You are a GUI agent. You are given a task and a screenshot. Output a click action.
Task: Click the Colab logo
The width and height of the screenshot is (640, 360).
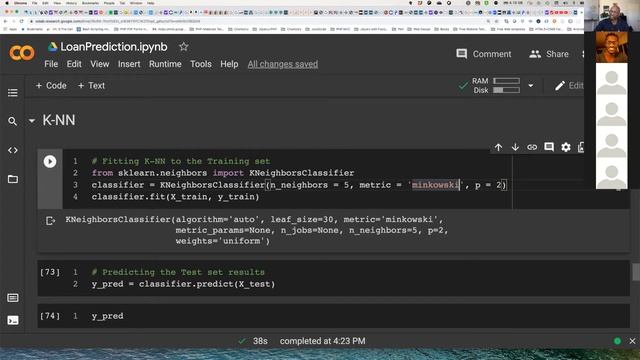coord(22,53)
